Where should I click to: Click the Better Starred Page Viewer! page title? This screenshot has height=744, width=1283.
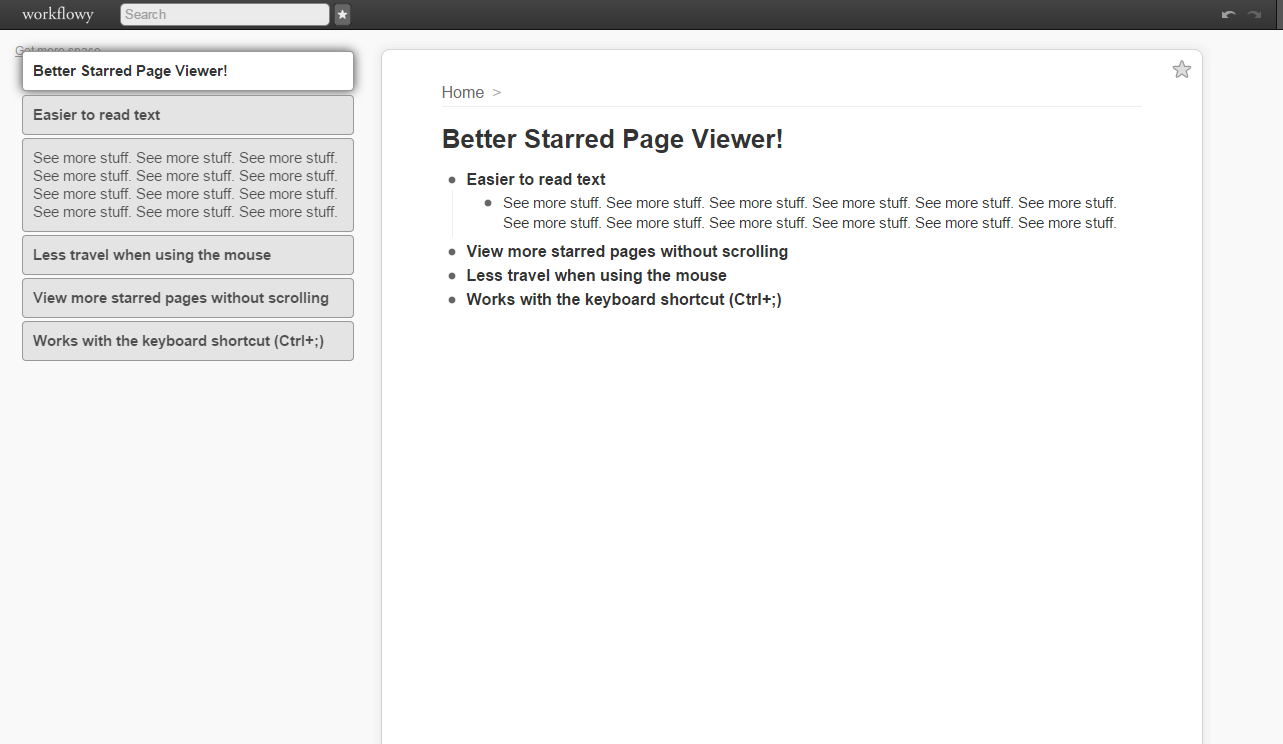[x=613, y=139]
